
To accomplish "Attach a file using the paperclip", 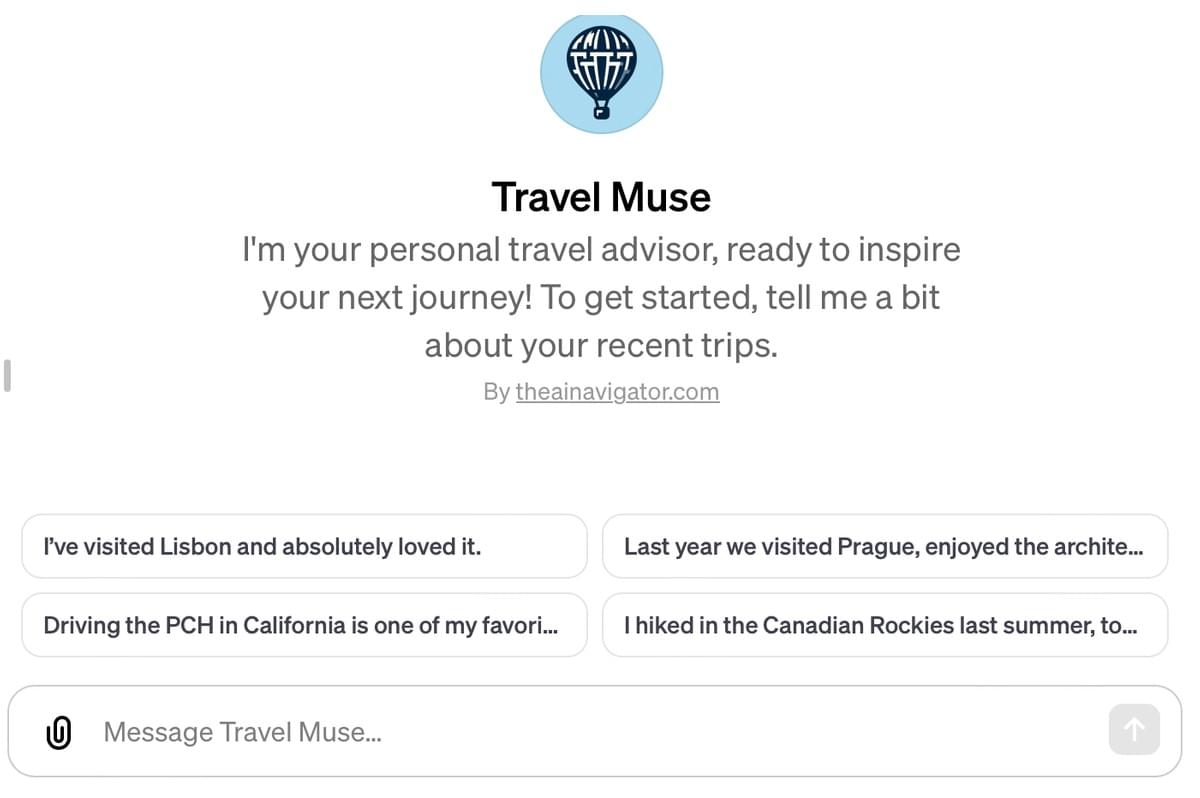I will pyautogui.click(x=59, y=732).
